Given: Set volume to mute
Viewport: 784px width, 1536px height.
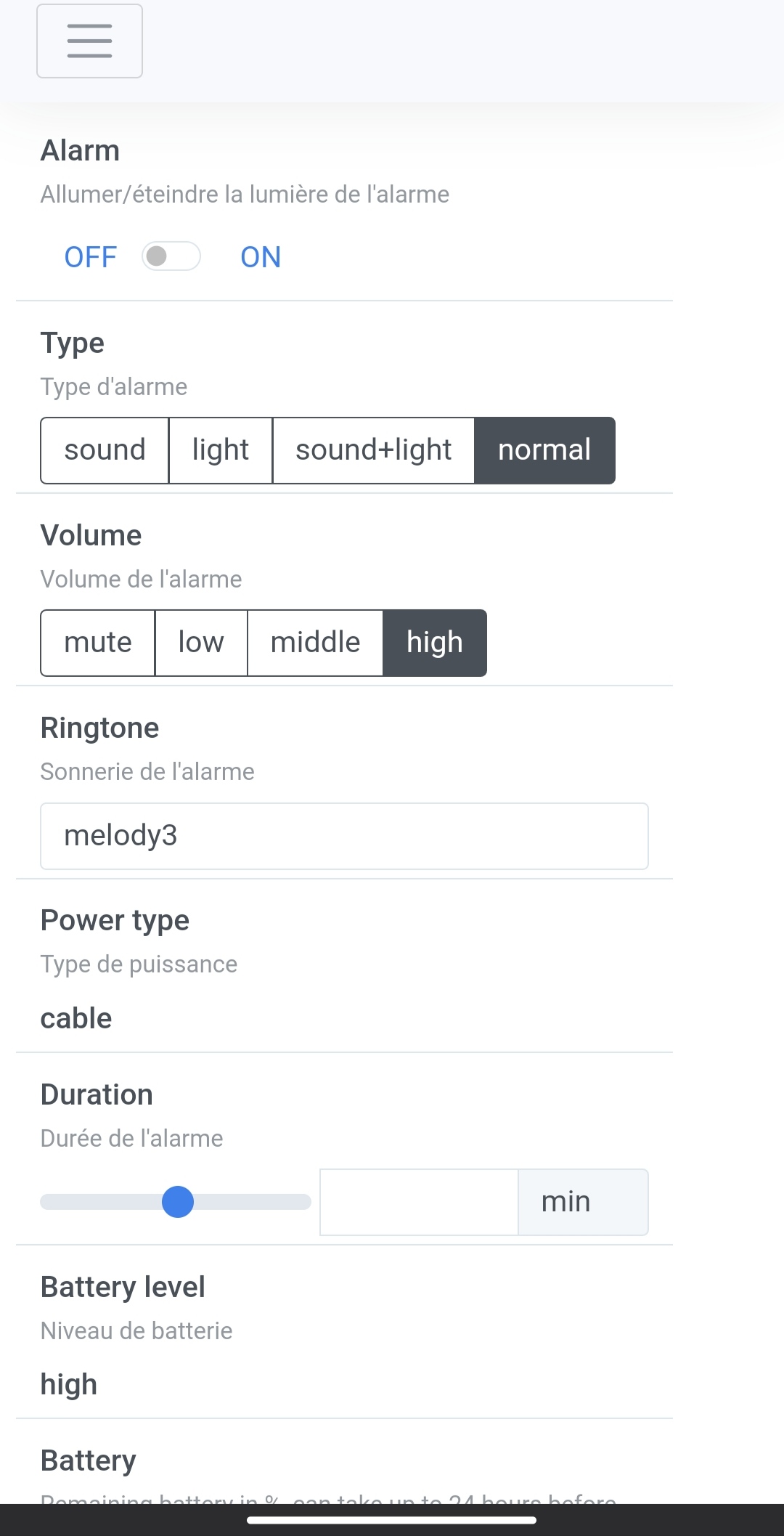Looking at the screenshot, I should (98, 643).
